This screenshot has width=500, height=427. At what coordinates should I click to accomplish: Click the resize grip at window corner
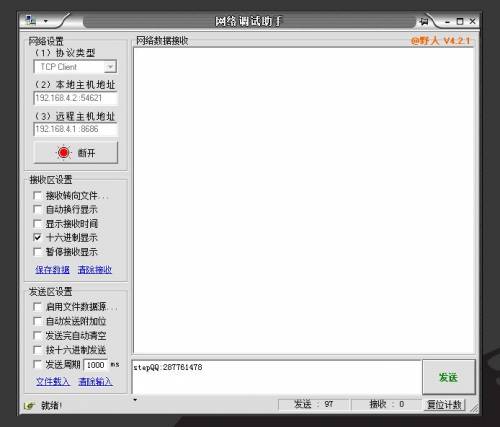(x=475, y=409)
